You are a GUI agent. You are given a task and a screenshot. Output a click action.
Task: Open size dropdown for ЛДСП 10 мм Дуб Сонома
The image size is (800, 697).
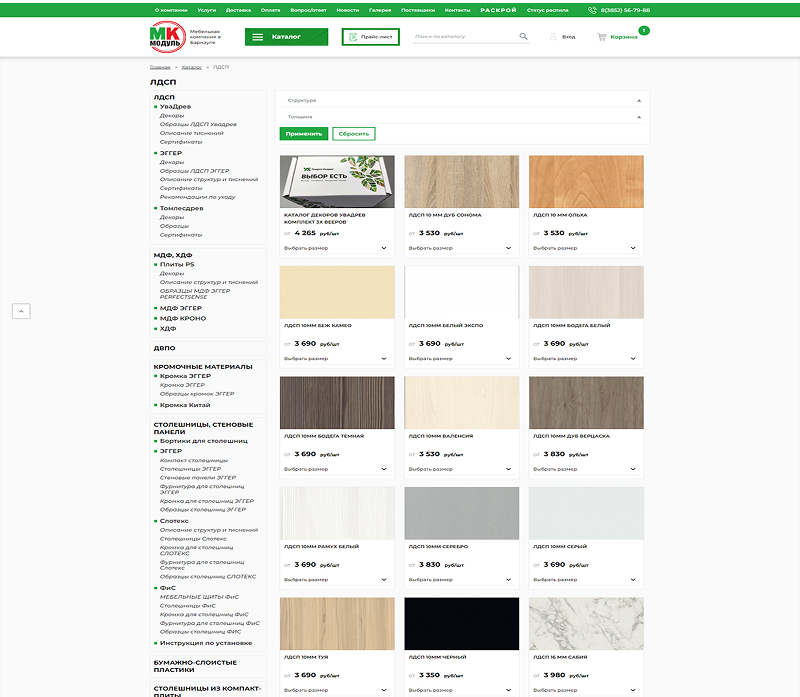pos(508,248)
